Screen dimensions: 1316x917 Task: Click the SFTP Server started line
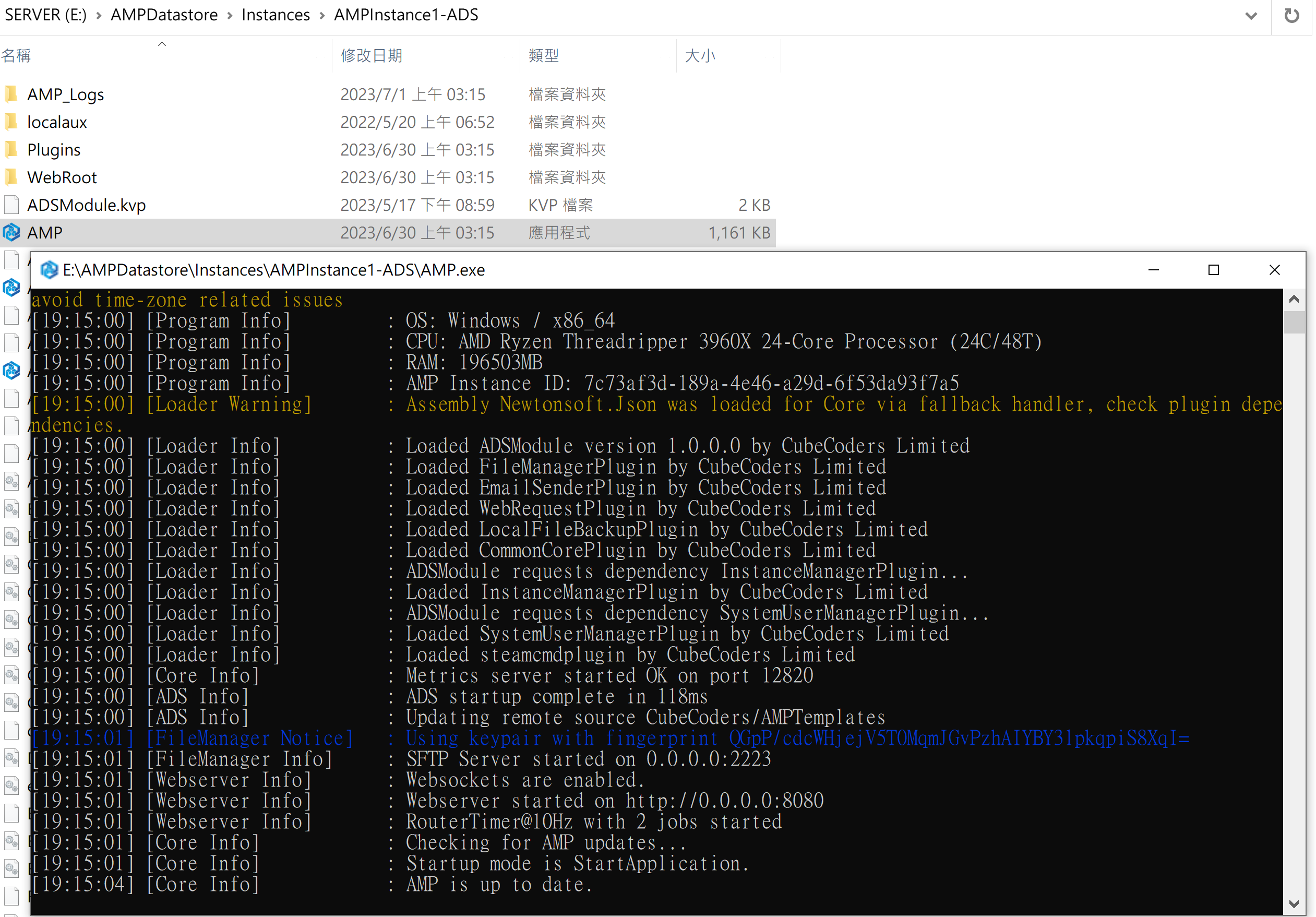click(401, 759)
